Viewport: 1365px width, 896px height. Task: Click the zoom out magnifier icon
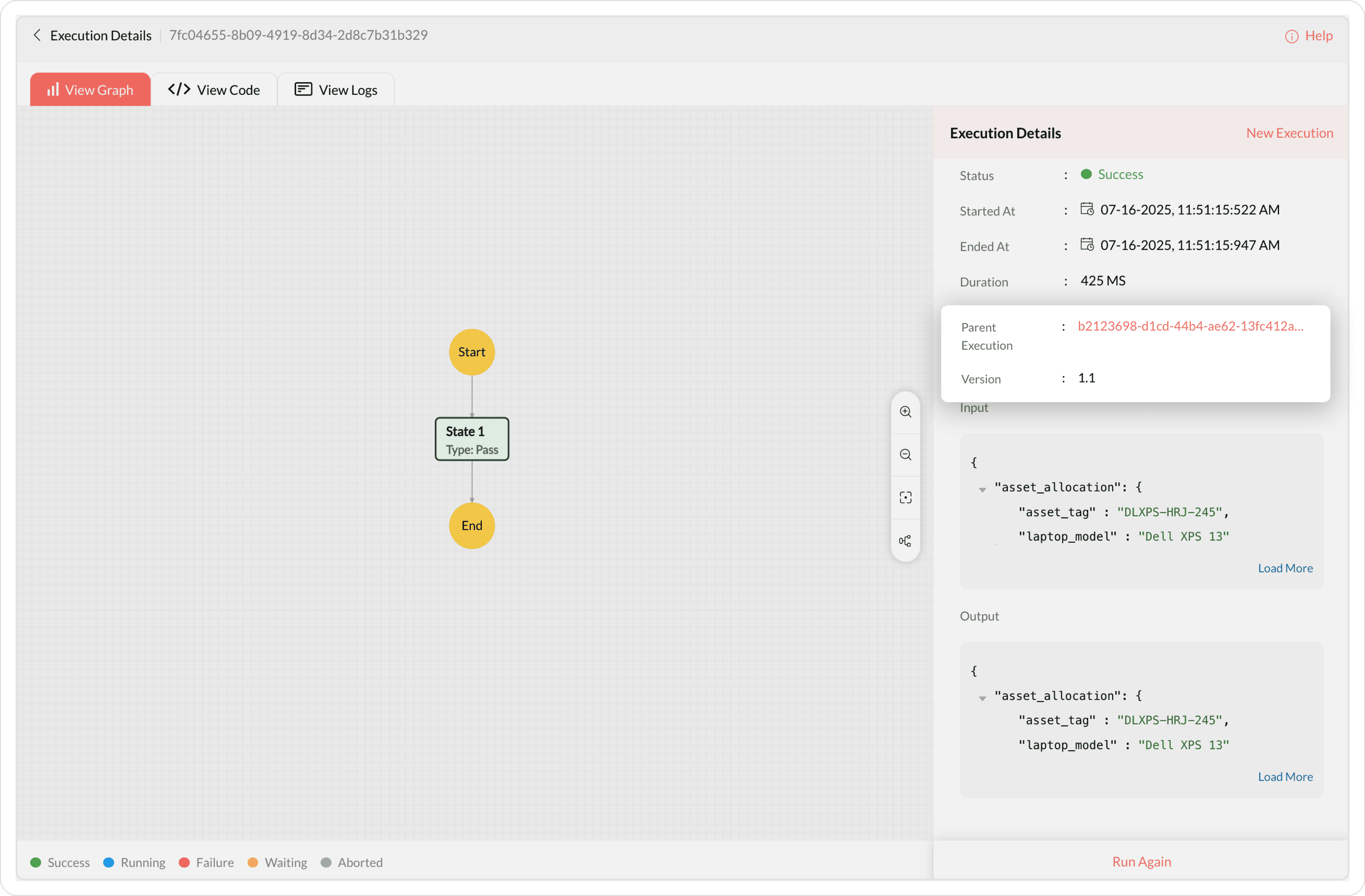coord(905,455)
